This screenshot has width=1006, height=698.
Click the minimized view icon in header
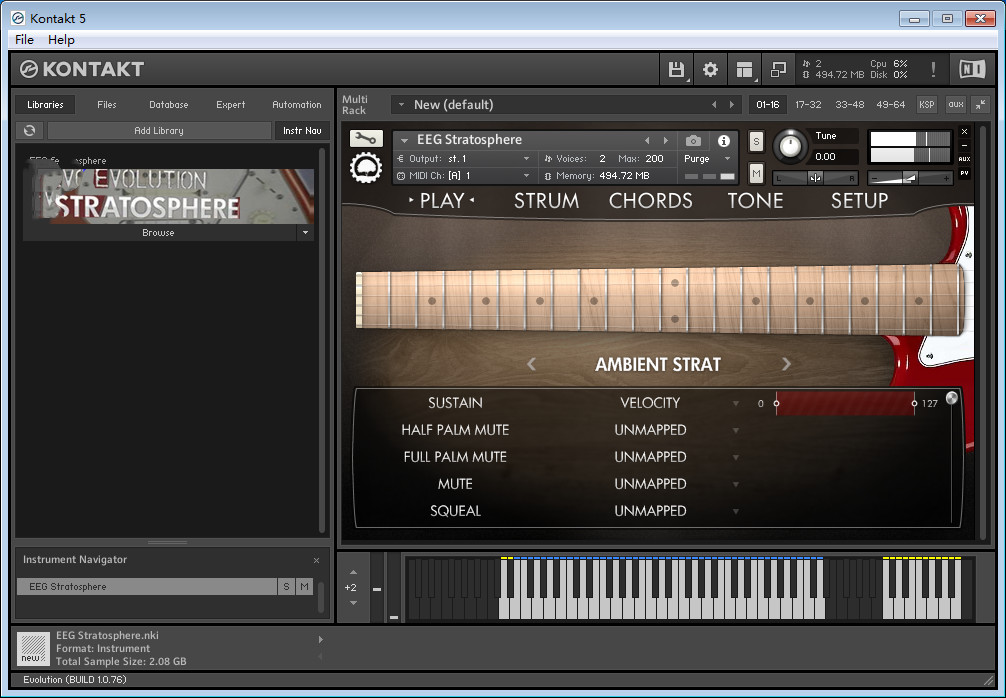pyautogui.click(x=778, y=69)
